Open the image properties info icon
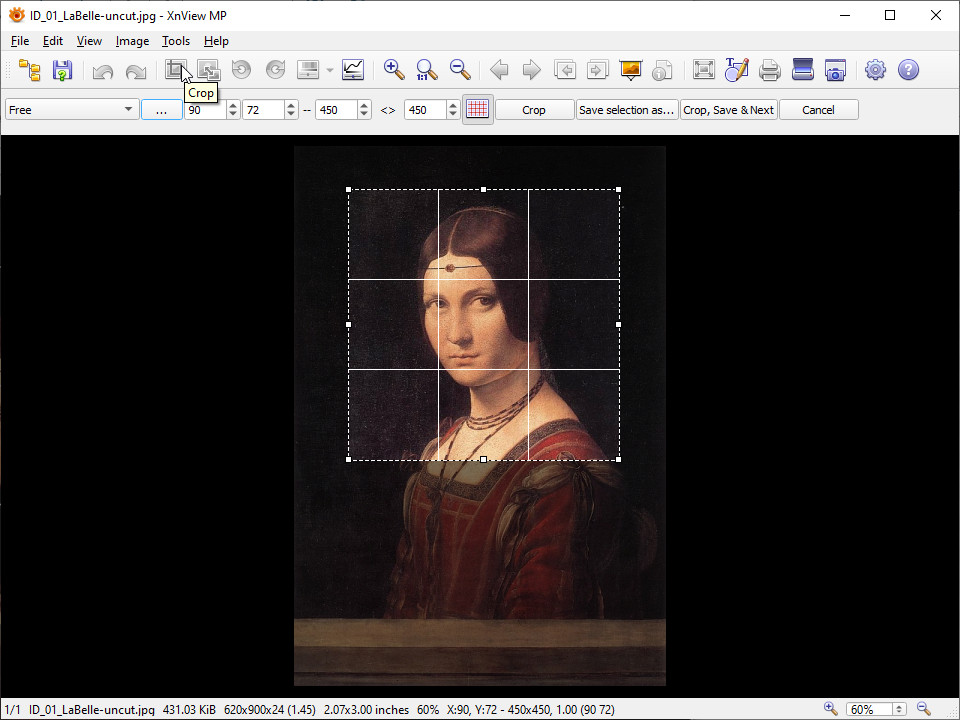The image size is (960, 720). point(663,70)
